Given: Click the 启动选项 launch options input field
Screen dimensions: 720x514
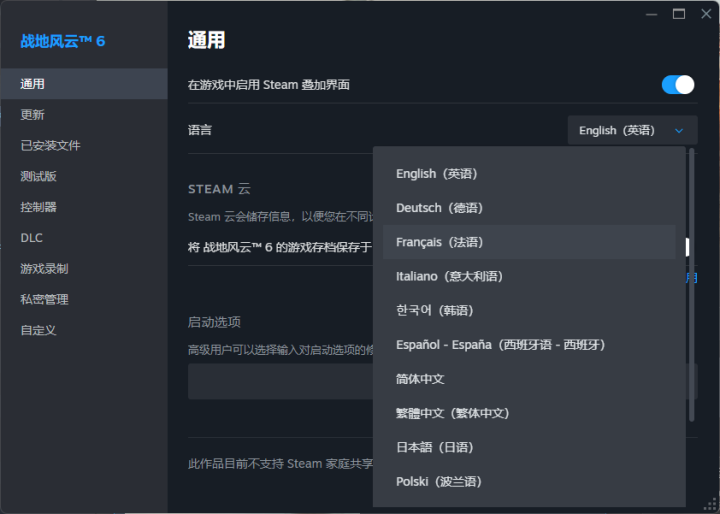Looking at the screenshot, I should 280,381.
